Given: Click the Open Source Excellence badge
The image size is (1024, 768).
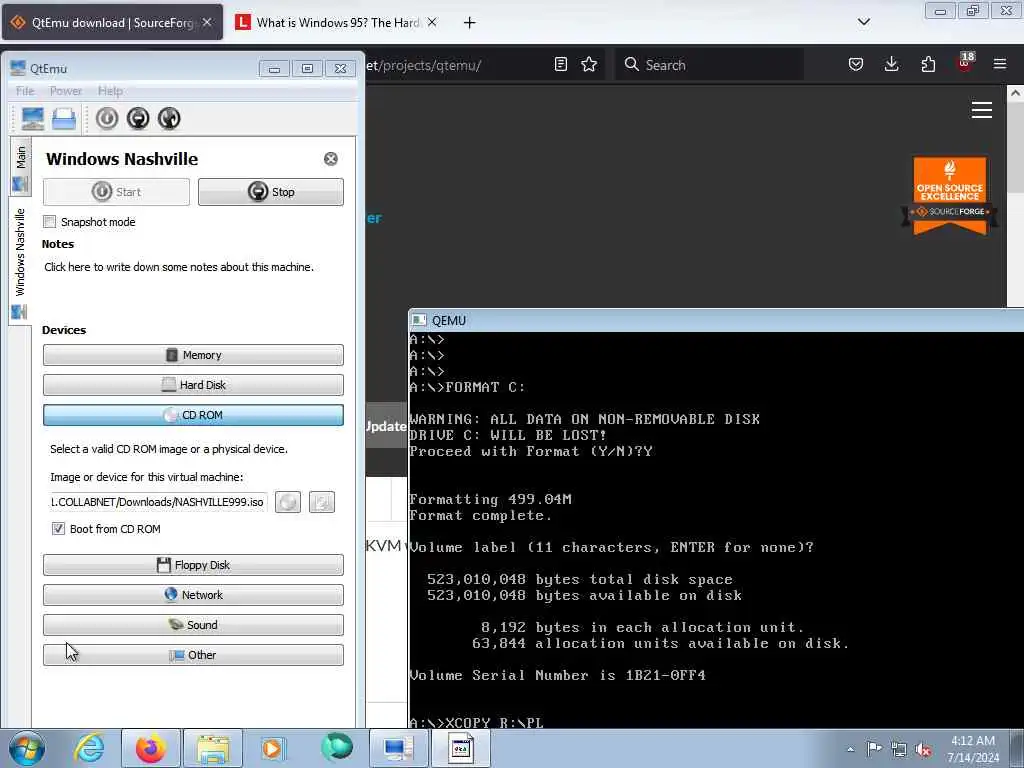Looking at the screenshot, I should coord(950,196).
